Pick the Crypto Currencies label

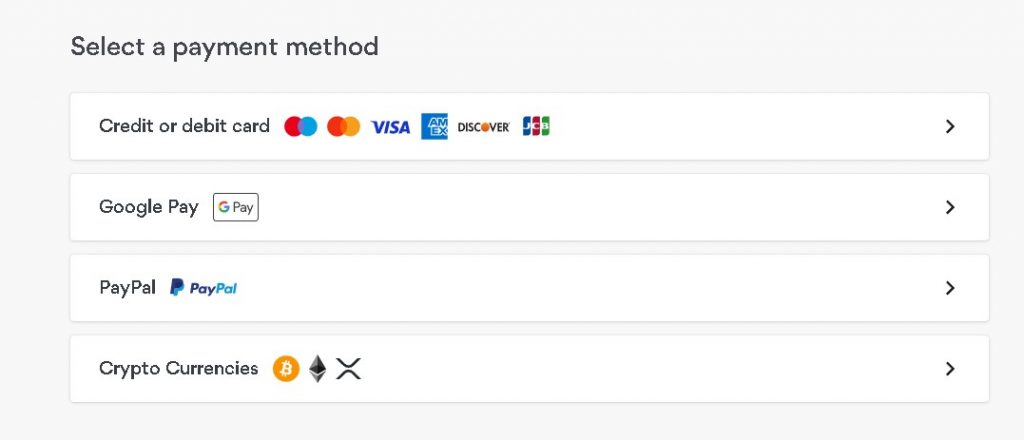[179, 369]
